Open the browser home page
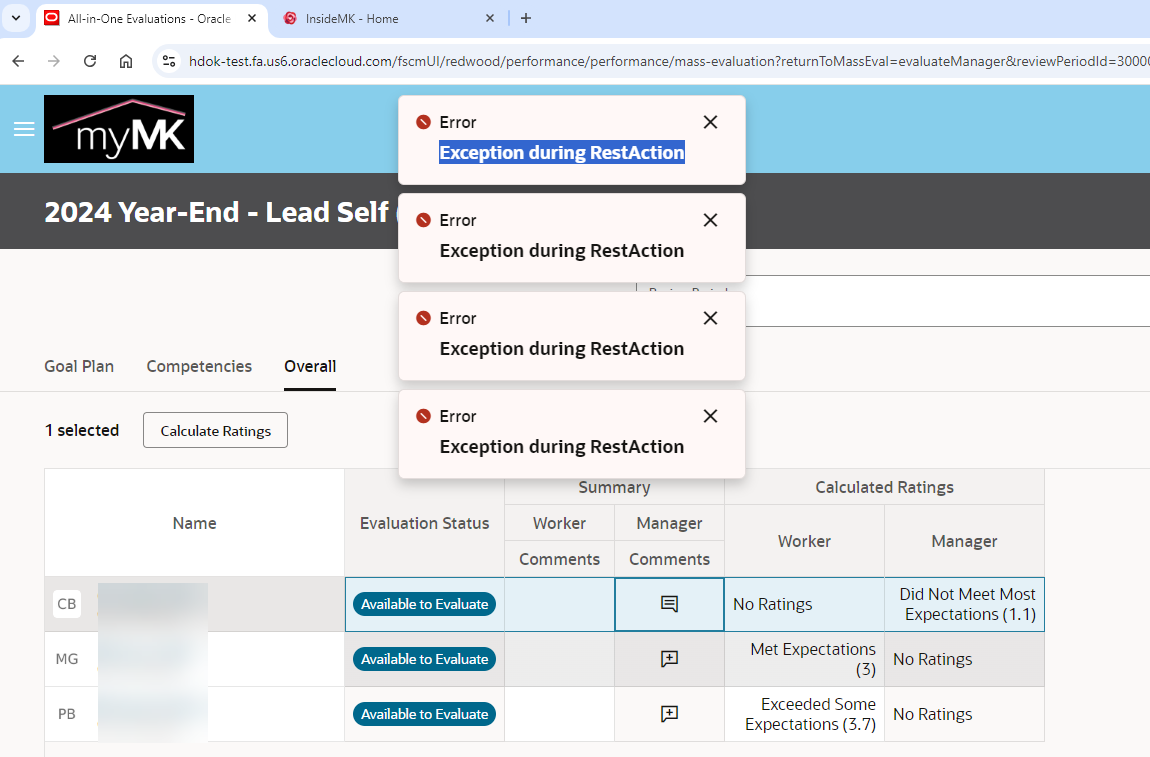 click(126, 61)
